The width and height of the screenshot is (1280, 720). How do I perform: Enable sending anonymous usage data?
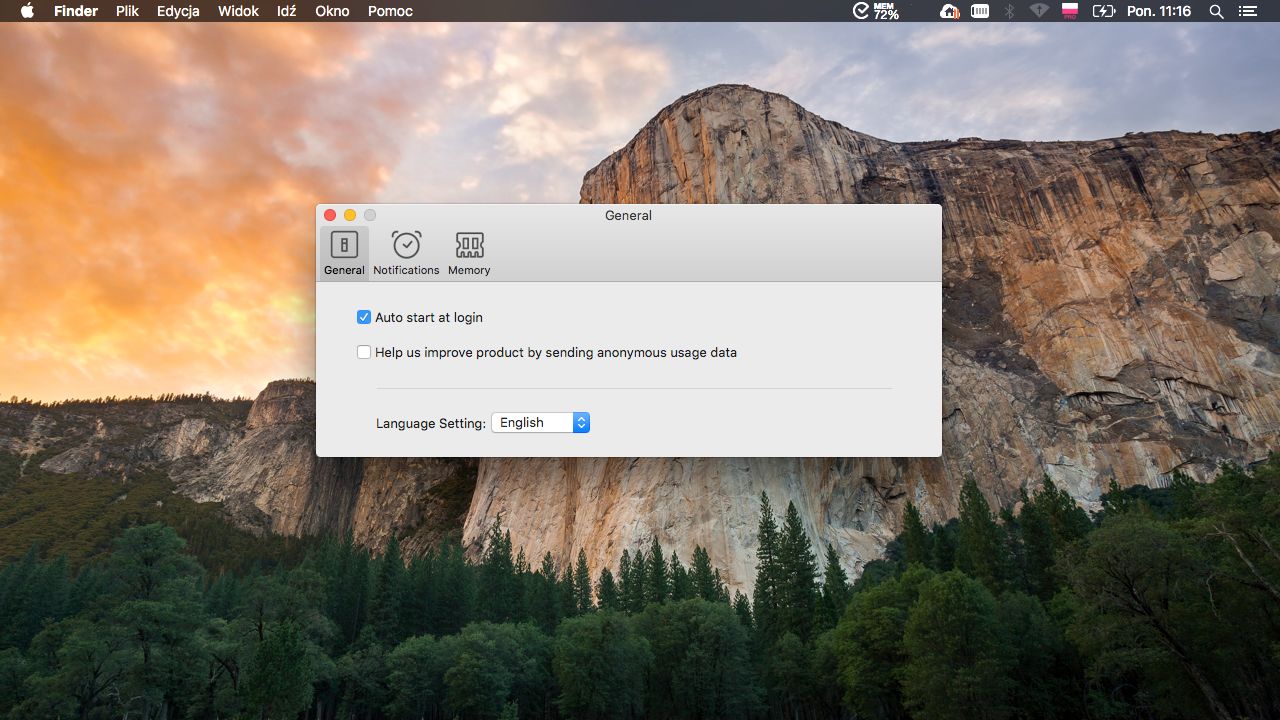pyautogui.click(x=364, y=352)
